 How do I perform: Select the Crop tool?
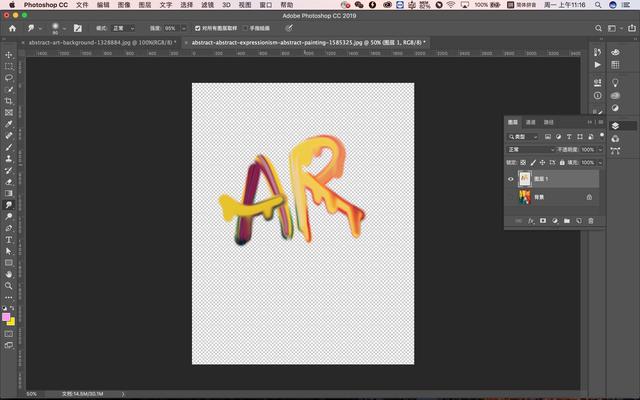point(9,100)
